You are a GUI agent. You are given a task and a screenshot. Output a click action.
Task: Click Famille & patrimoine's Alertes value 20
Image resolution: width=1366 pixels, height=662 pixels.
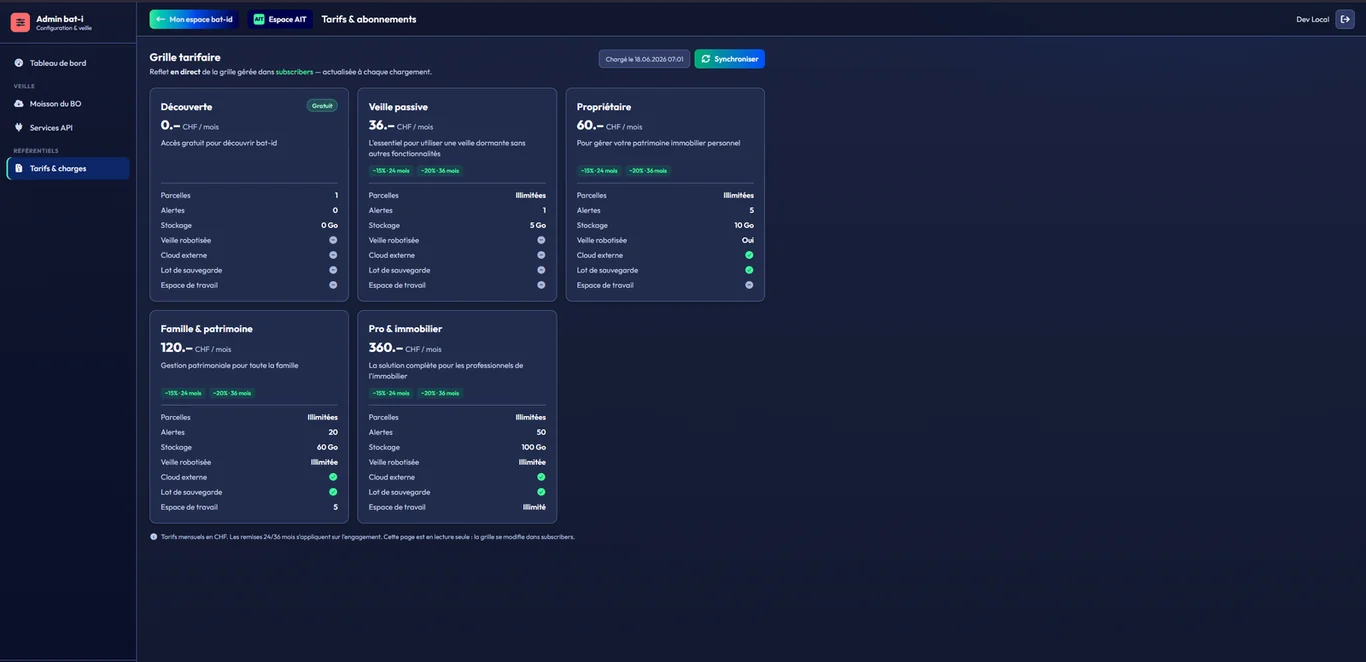click(x=333, y=432)
